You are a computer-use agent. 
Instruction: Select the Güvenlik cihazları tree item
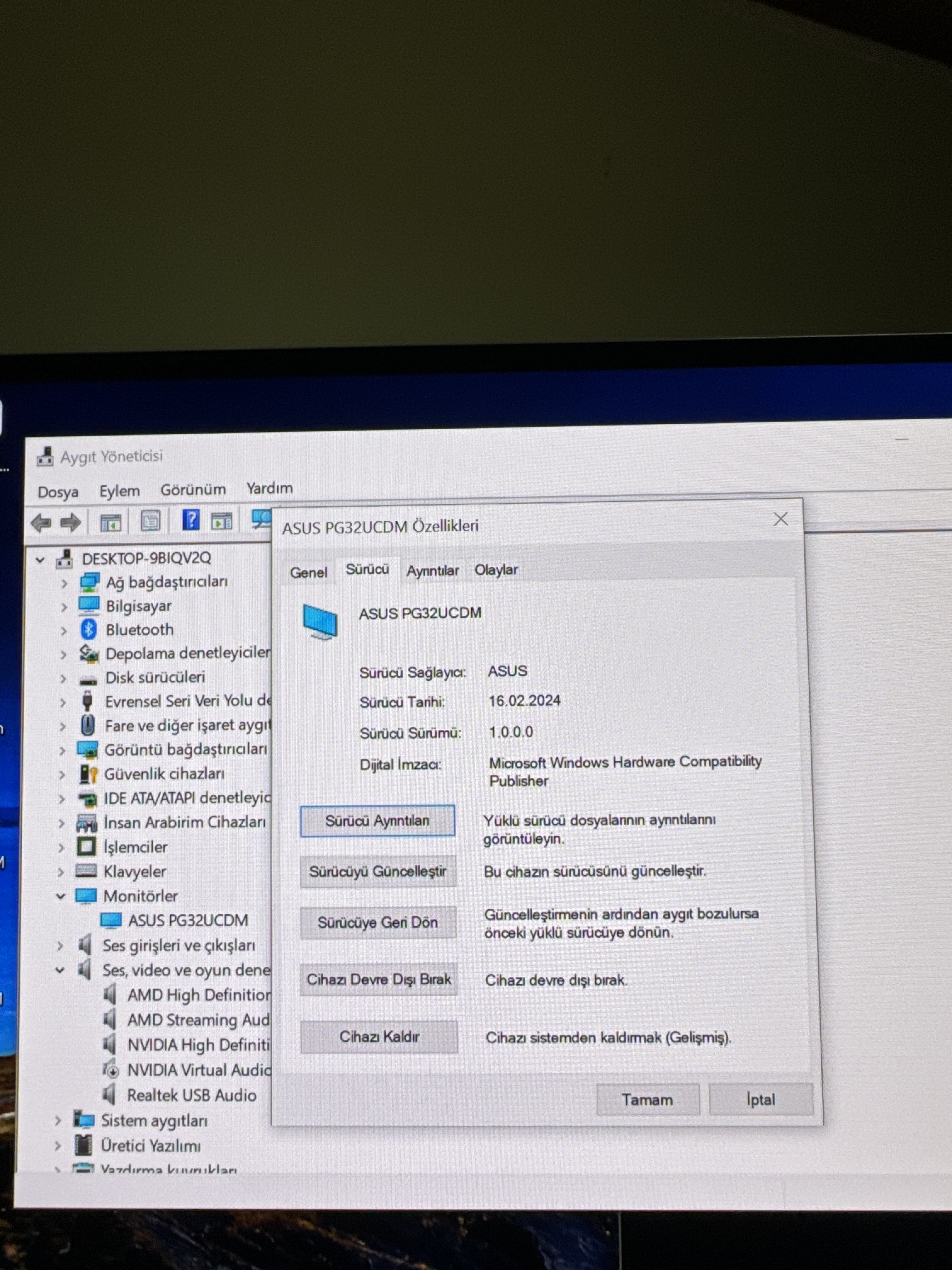[164, 774]
